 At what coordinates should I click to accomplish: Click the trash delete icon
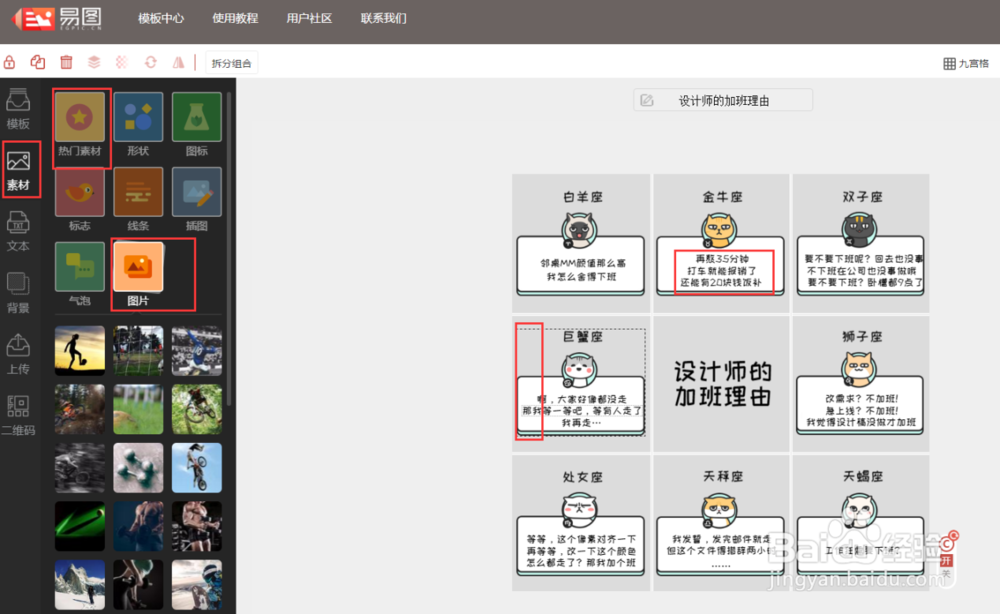tap(65, 61)
